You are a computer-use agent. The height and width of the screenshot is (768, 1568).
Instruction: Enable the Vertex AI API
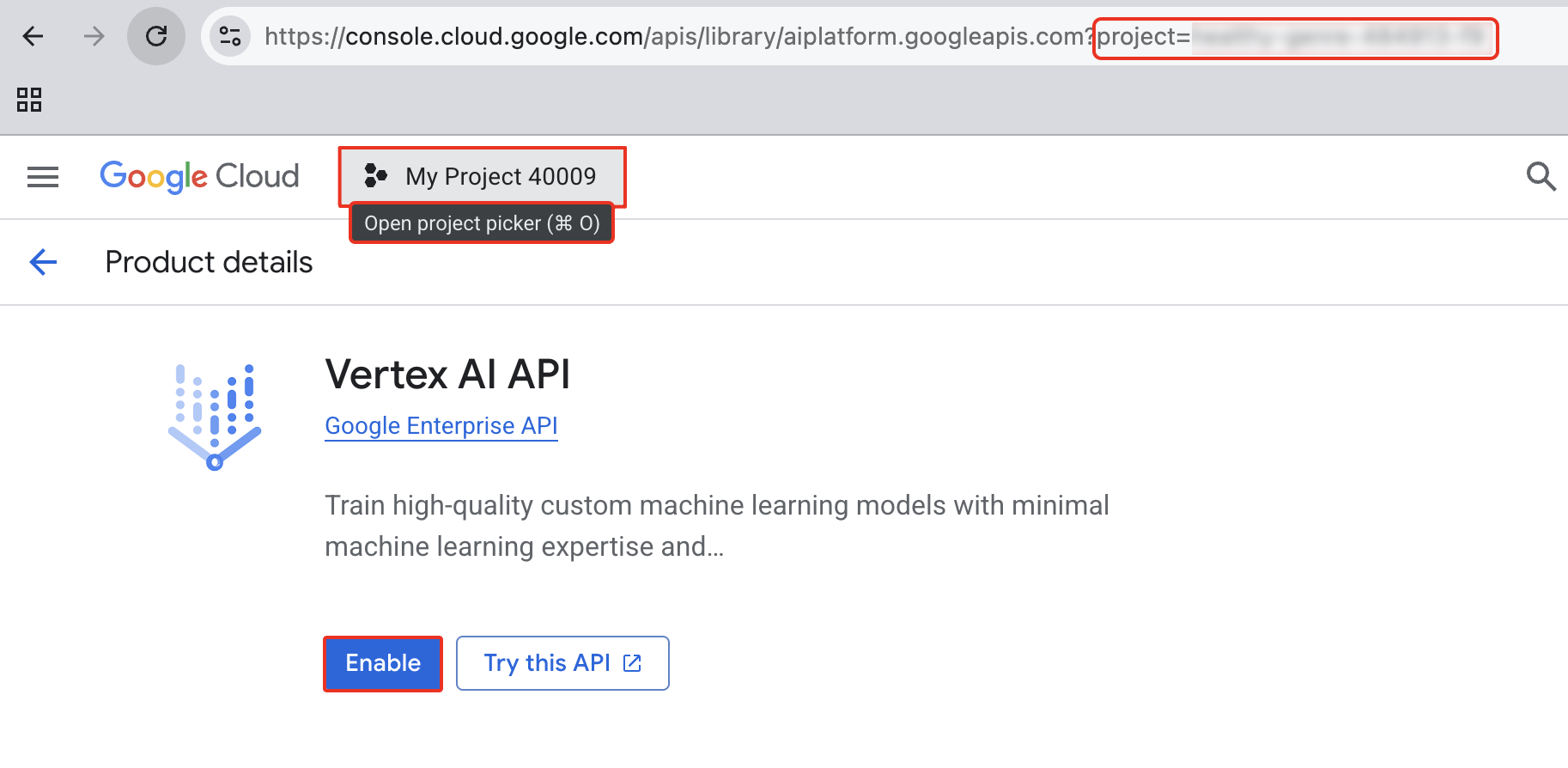click(383, 663)
